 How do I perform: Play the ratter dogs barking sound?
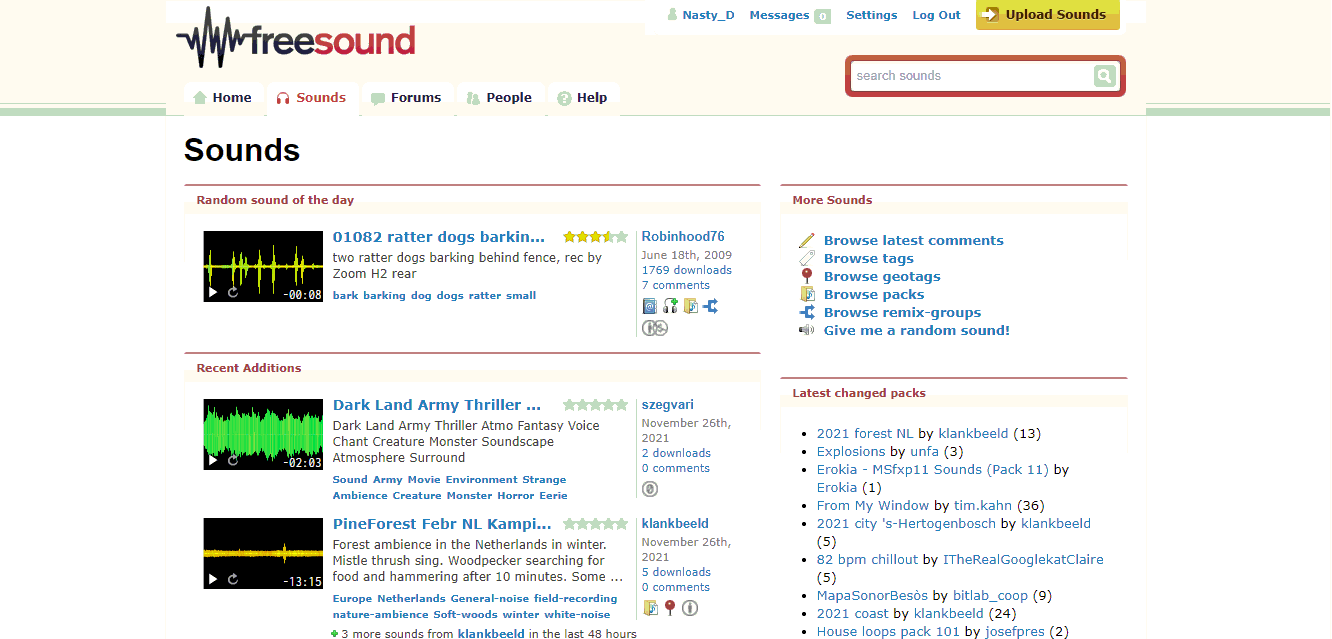tap(212, 292)
